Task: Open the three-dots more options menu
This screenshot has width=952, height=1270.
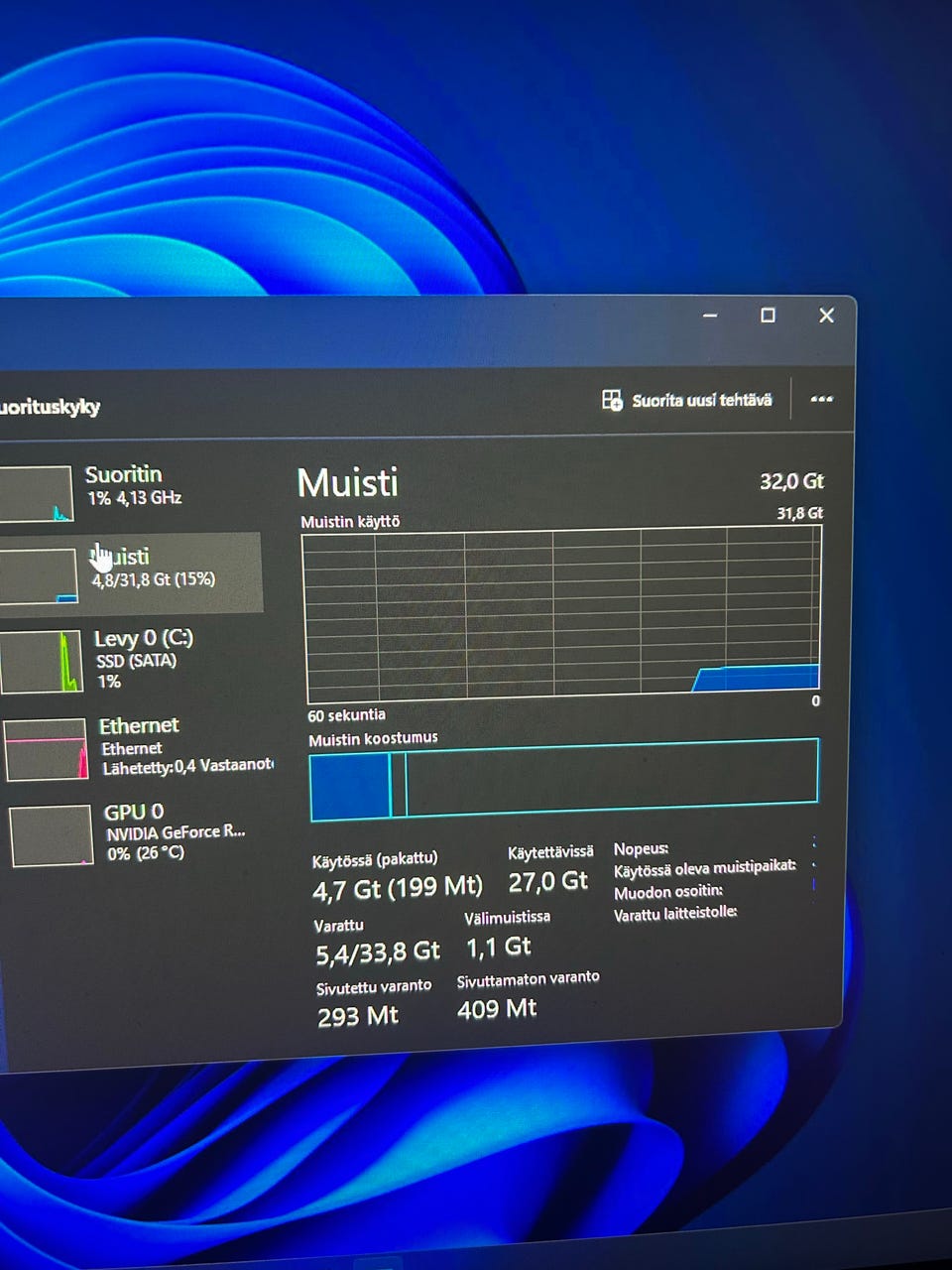Action: click(x=821, y=399)
